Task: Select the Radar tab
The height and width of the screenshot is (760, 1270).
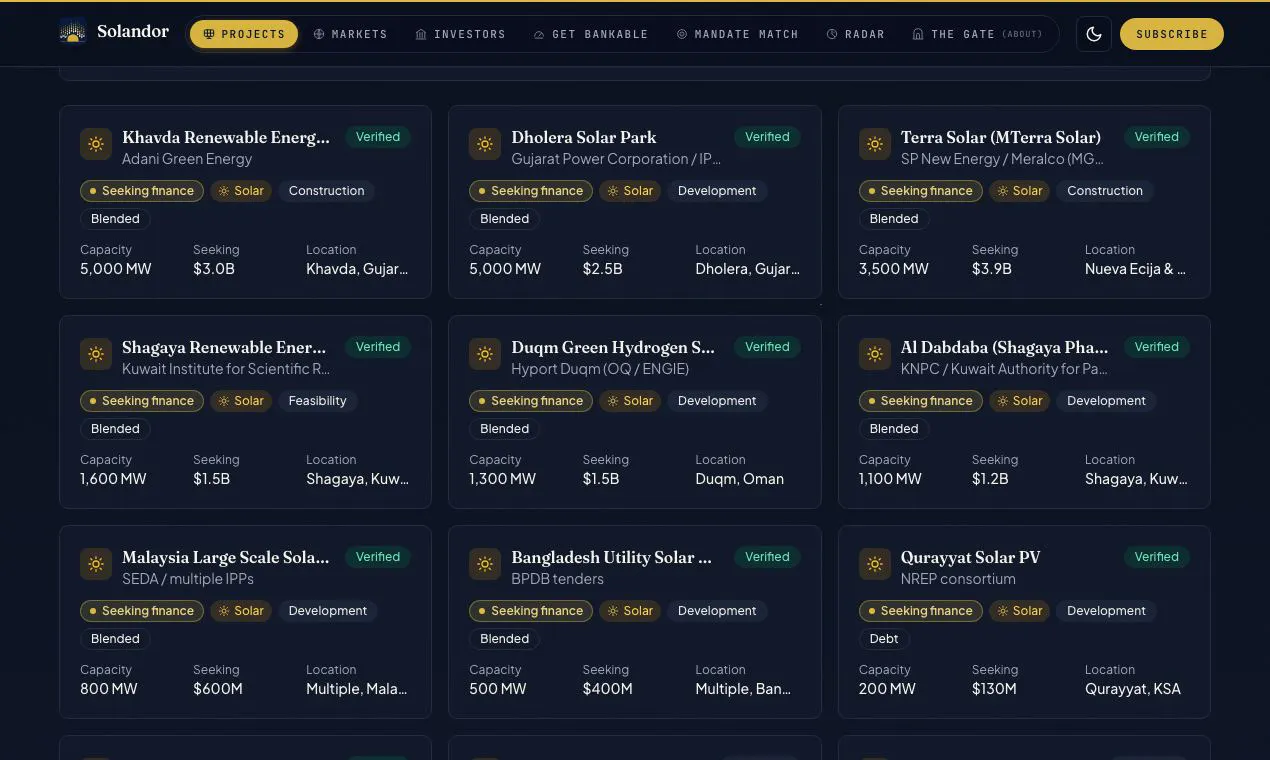Action: click(x=856, y=34)
